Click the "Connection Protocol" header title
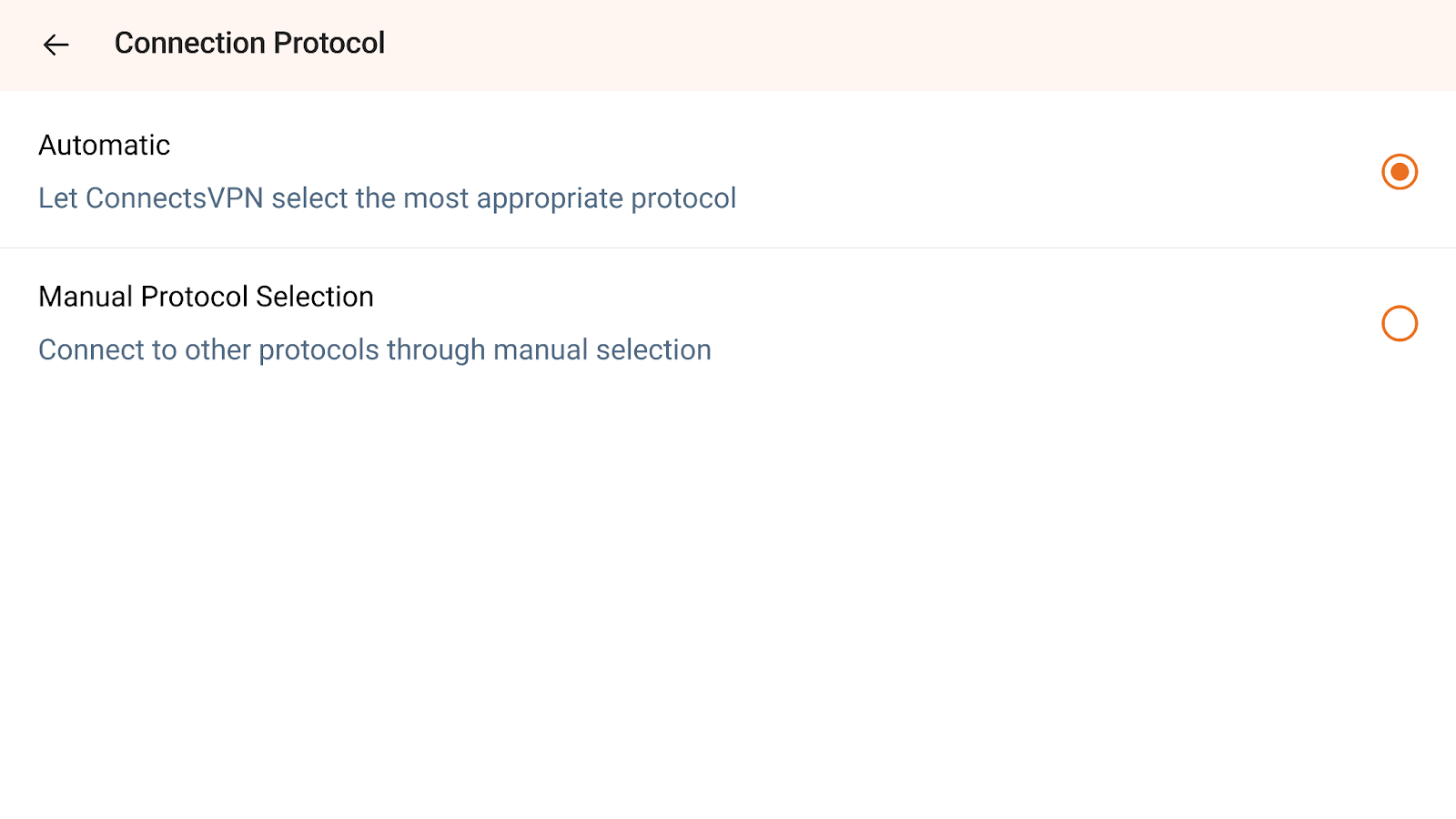This screenshot has width=1456, height=819. pos(249,44)
